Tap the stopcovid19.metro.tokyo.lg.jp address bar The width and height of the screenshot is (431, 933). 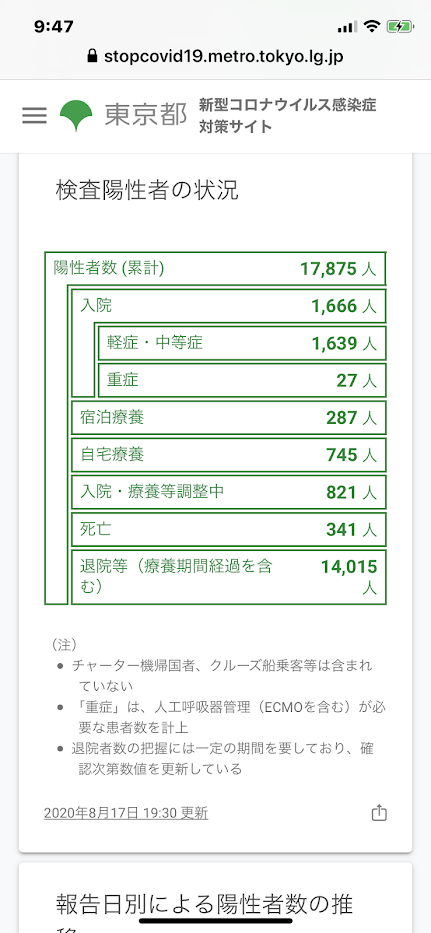coord(216,57)
